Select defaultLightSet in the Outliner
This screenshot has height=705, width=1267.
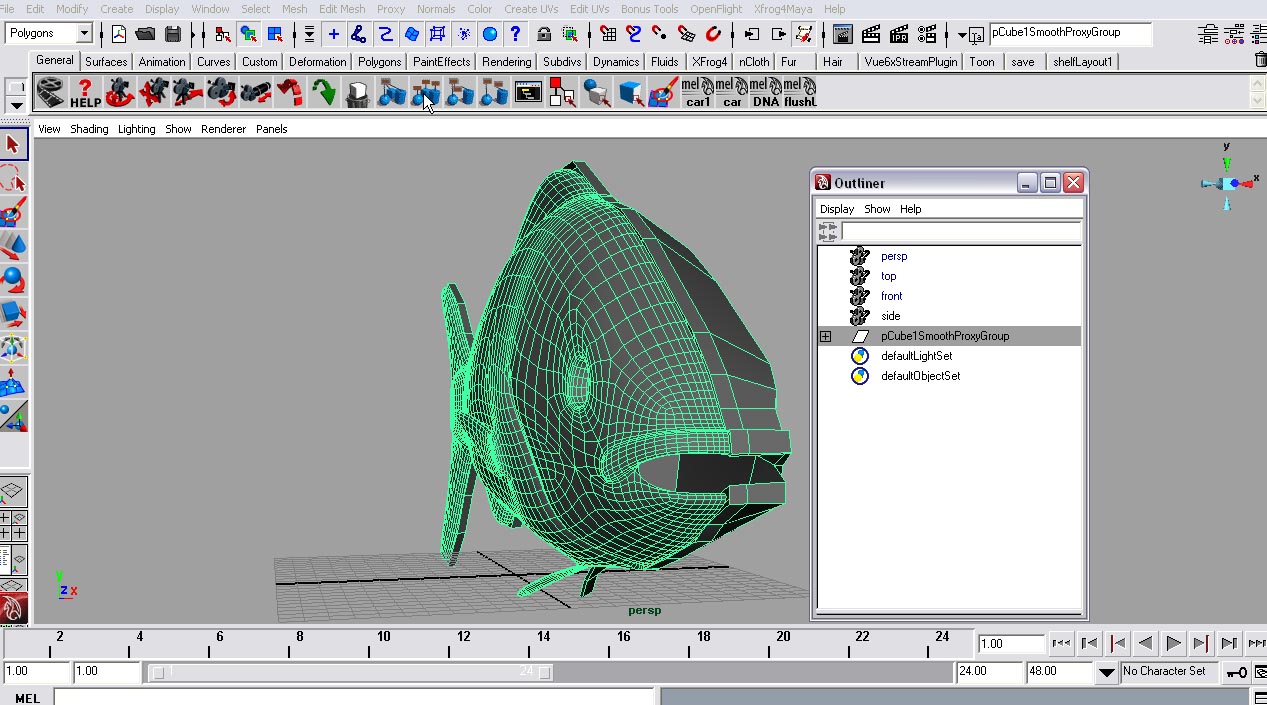[x=916, y=356]
